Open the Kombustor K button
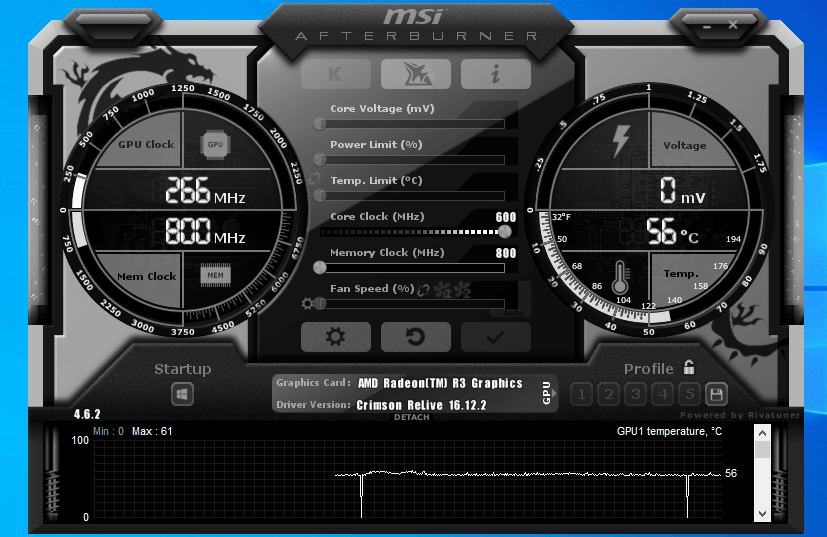827x537 pixels. point(335,74)
